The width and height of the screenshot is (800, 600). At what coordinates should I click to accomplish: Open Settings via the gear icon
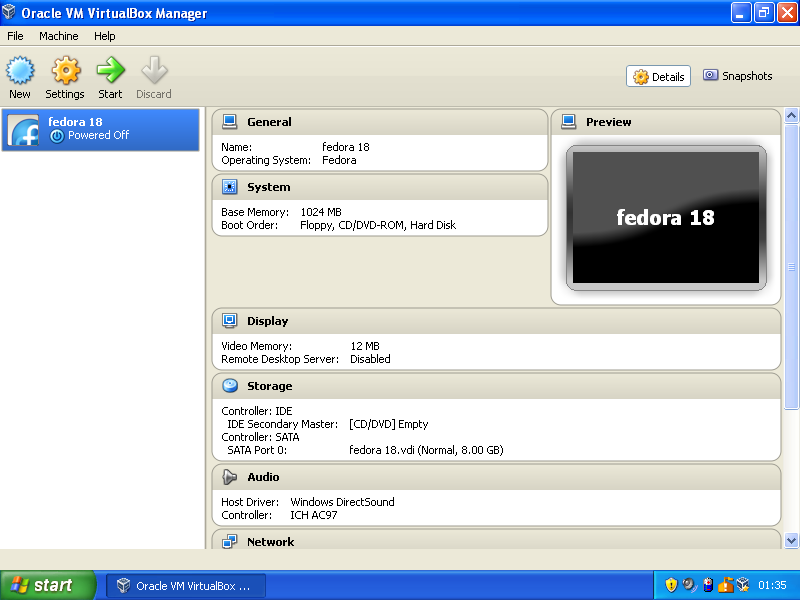click(x=65, y=71)
